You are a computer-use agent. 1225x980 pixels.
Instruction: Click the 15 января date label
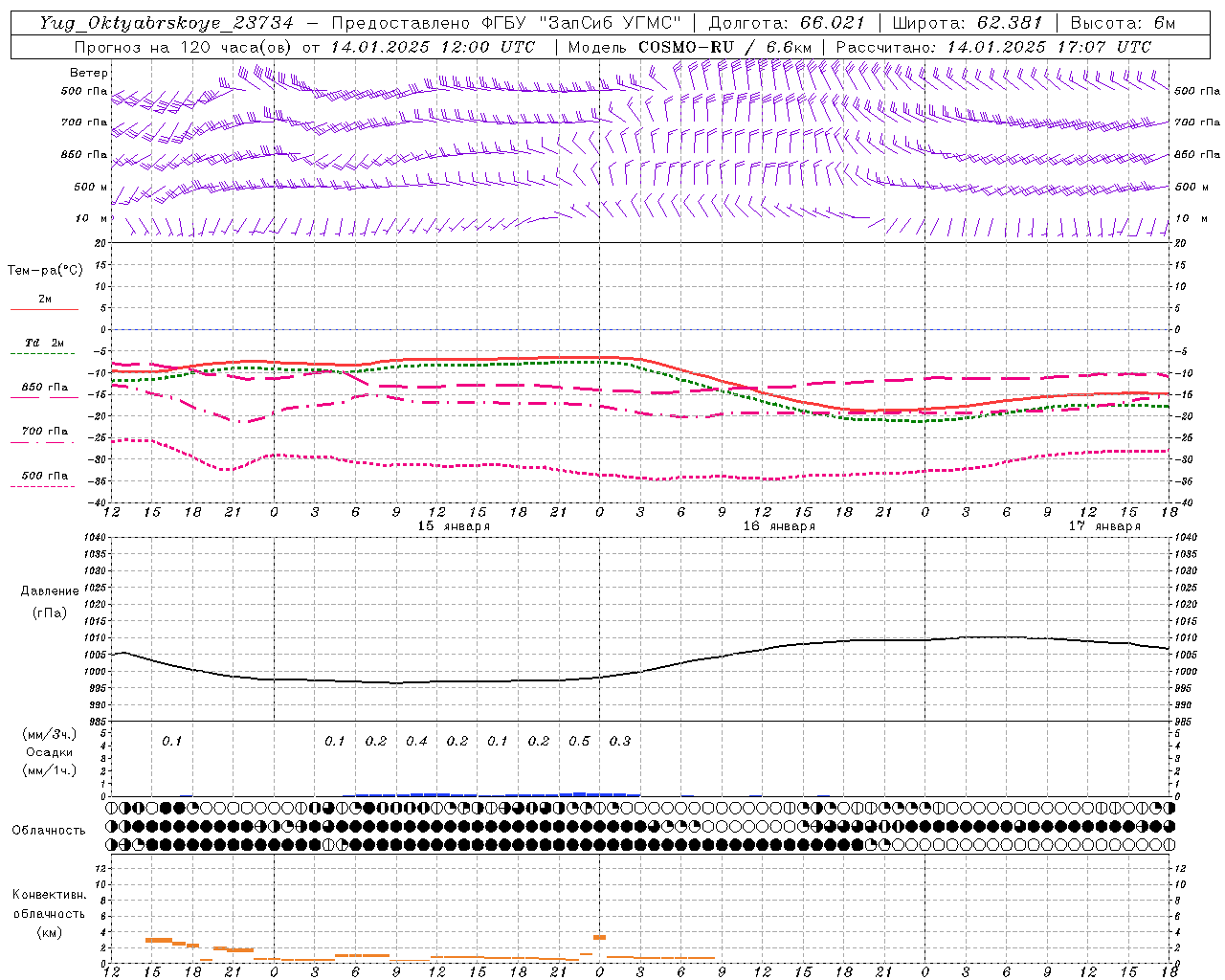point(454,526)
